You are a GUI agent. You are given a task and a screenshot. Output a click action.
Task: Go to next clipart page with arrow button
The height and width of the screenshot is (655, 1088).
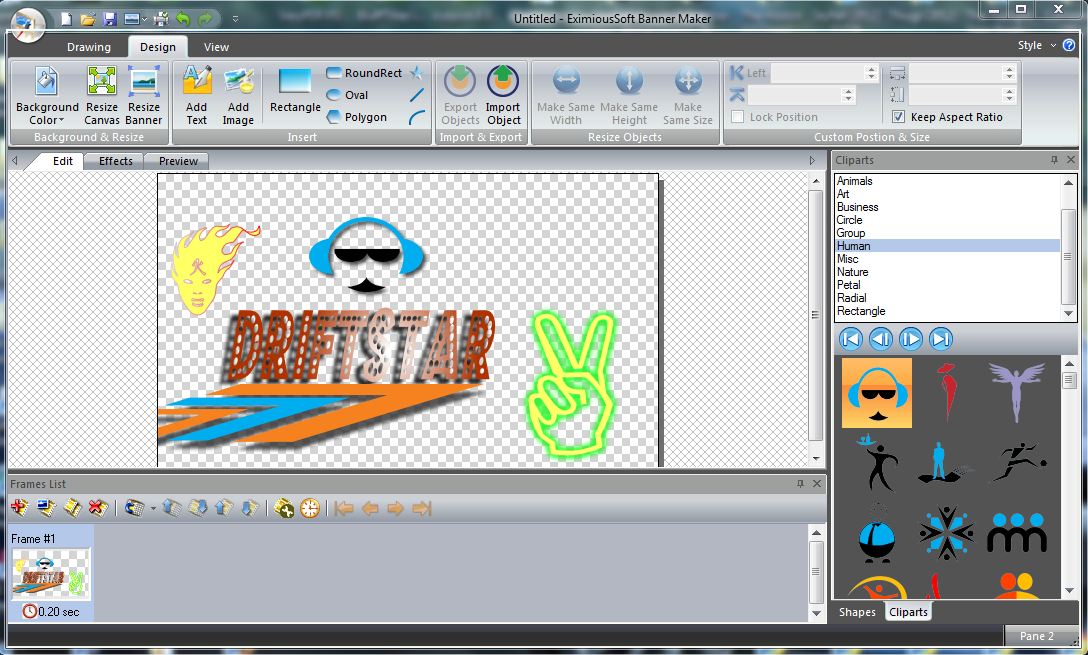point(910,338)
